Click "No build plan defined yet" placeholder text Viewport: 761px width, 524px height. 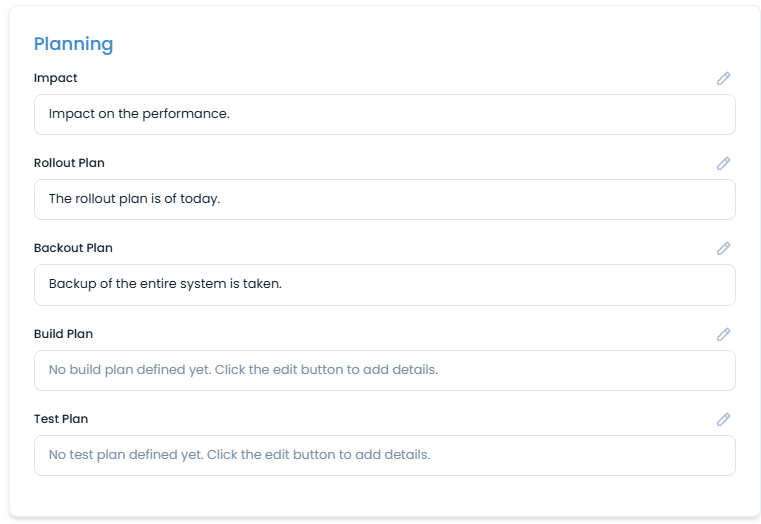tap(243, 370)
